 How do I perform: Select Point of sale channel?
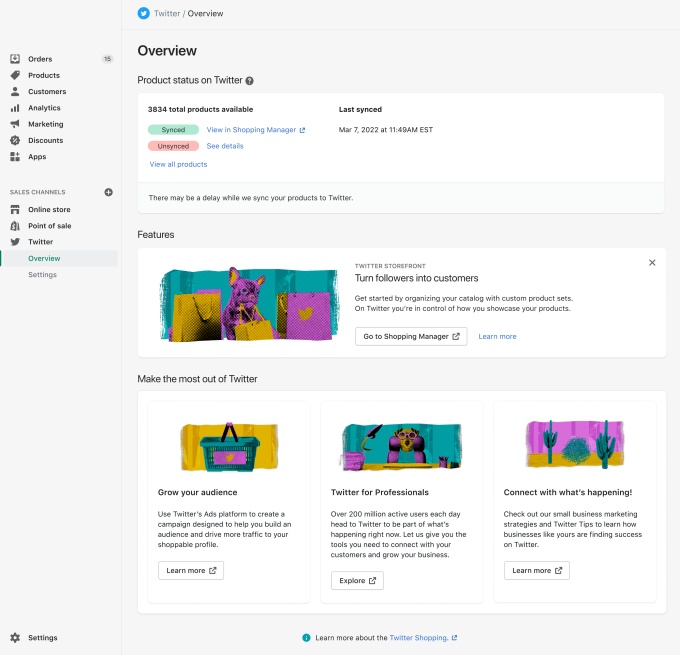pyautogui.click(x=49, y=226)
